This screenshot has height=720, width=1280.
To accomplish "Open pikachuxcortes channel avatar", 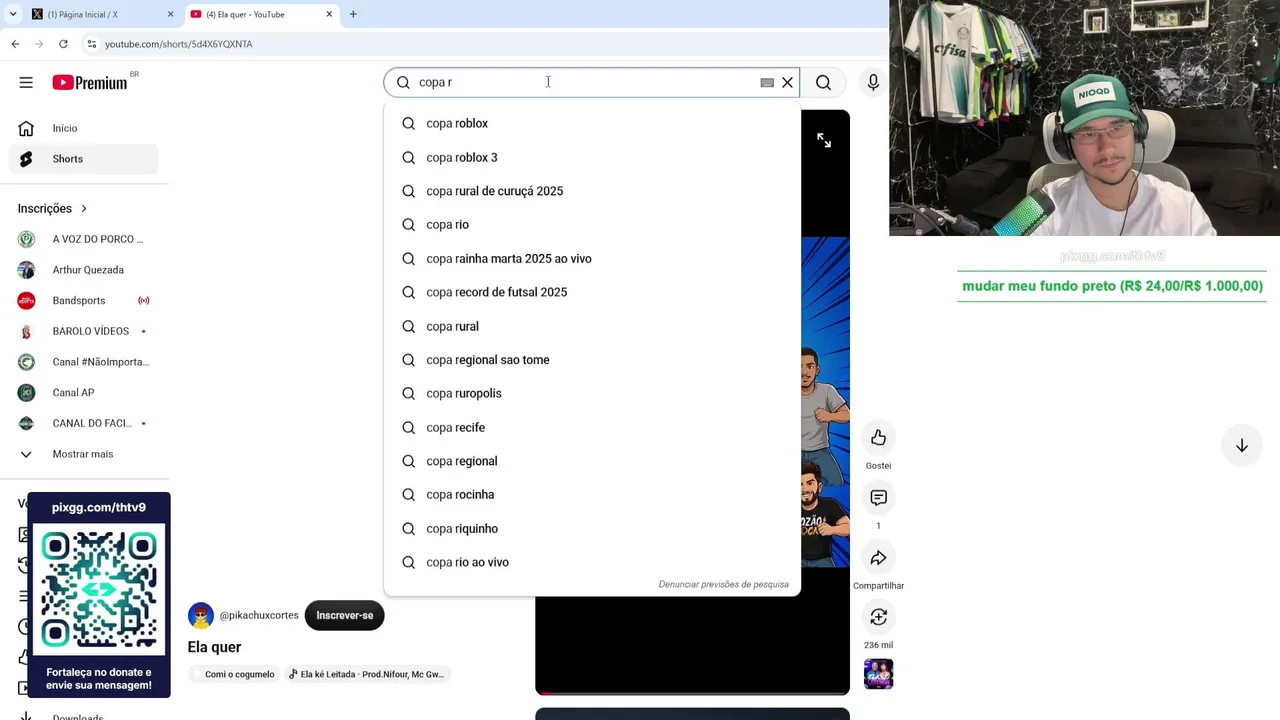I will click(201, 615).
